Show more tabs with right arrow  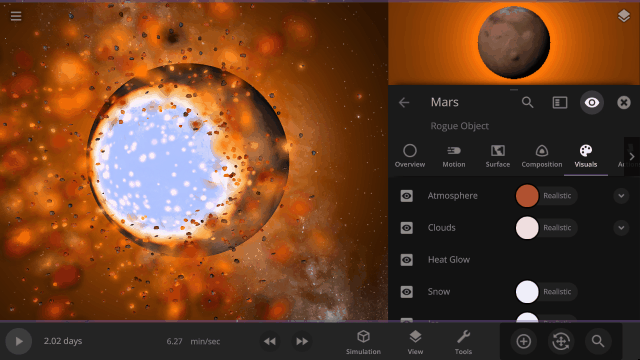coord(632,156)
